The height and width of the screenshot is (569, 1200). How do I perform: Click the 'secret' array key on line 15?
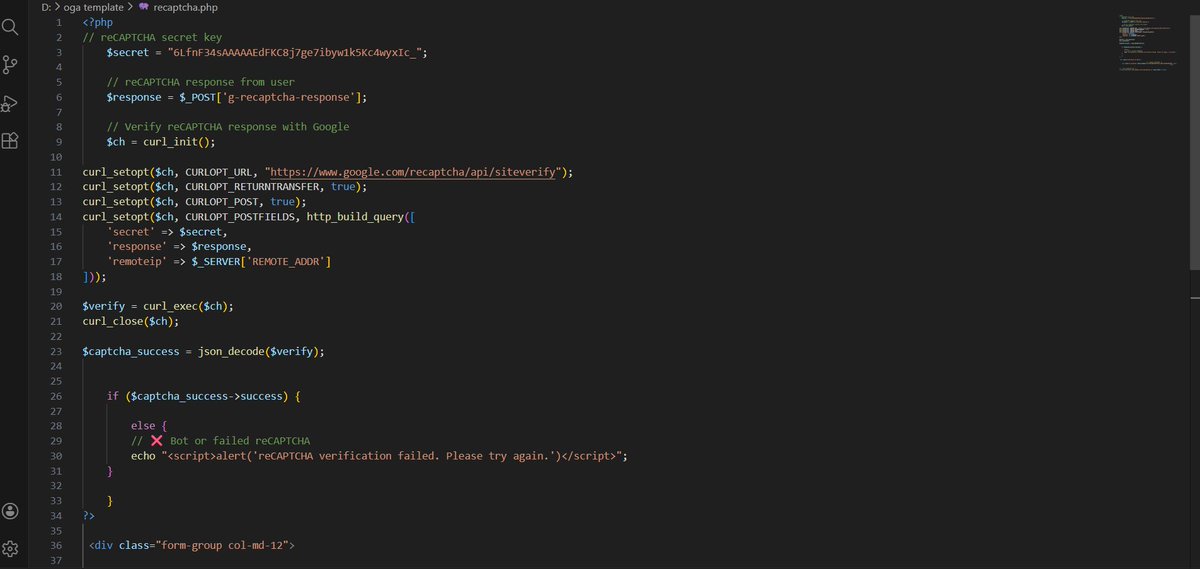tap(130, 232)
